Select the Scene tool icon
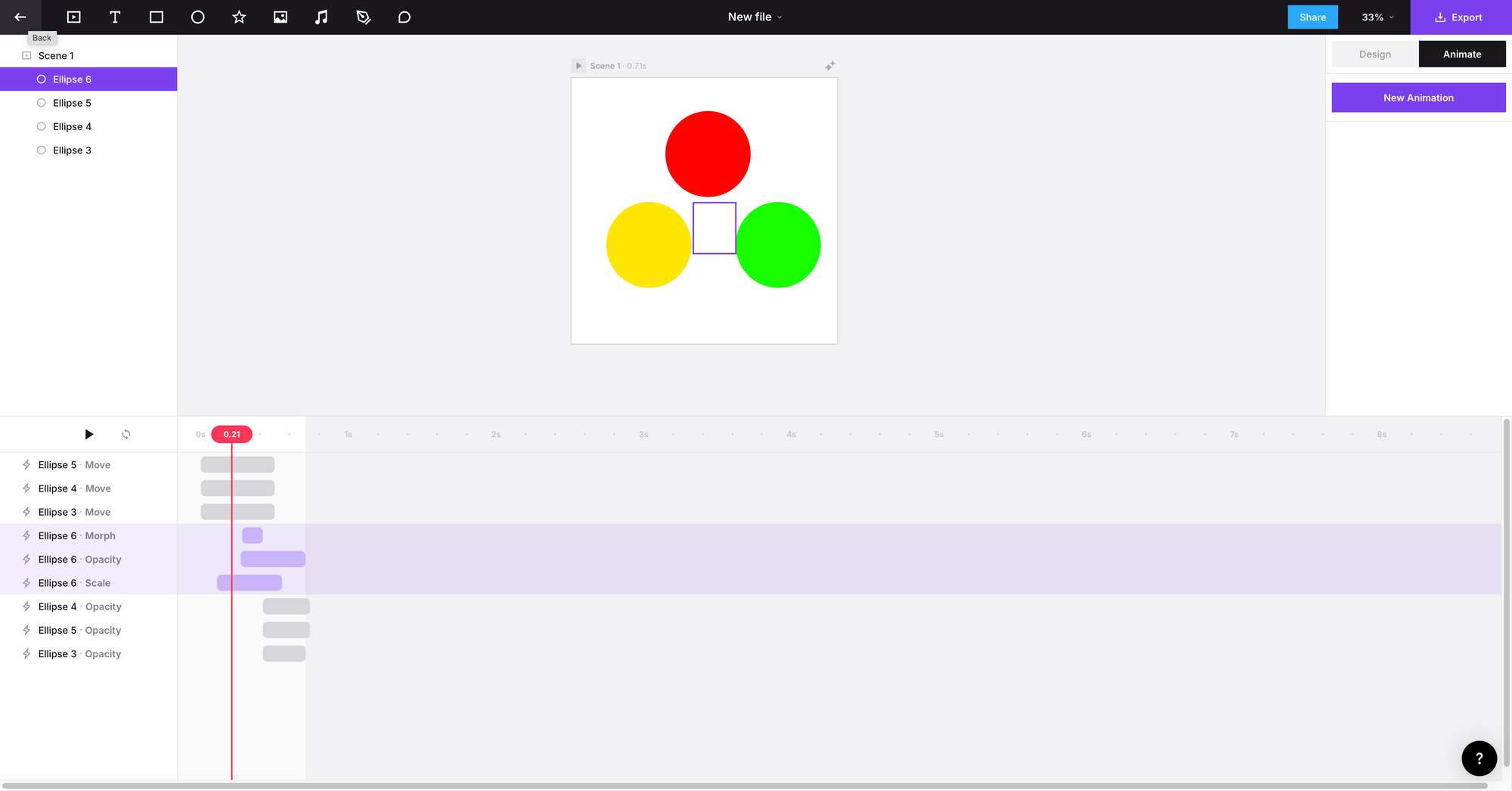 point(73,17)
